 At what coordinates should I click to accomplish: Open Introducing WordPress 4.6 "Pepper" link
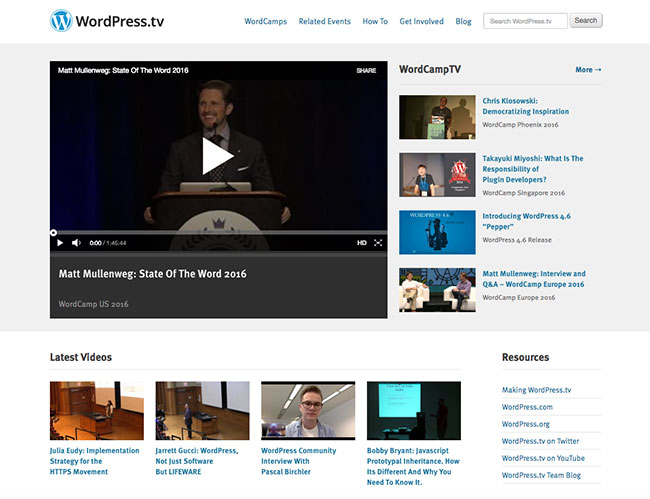click(x=526, y=221)
